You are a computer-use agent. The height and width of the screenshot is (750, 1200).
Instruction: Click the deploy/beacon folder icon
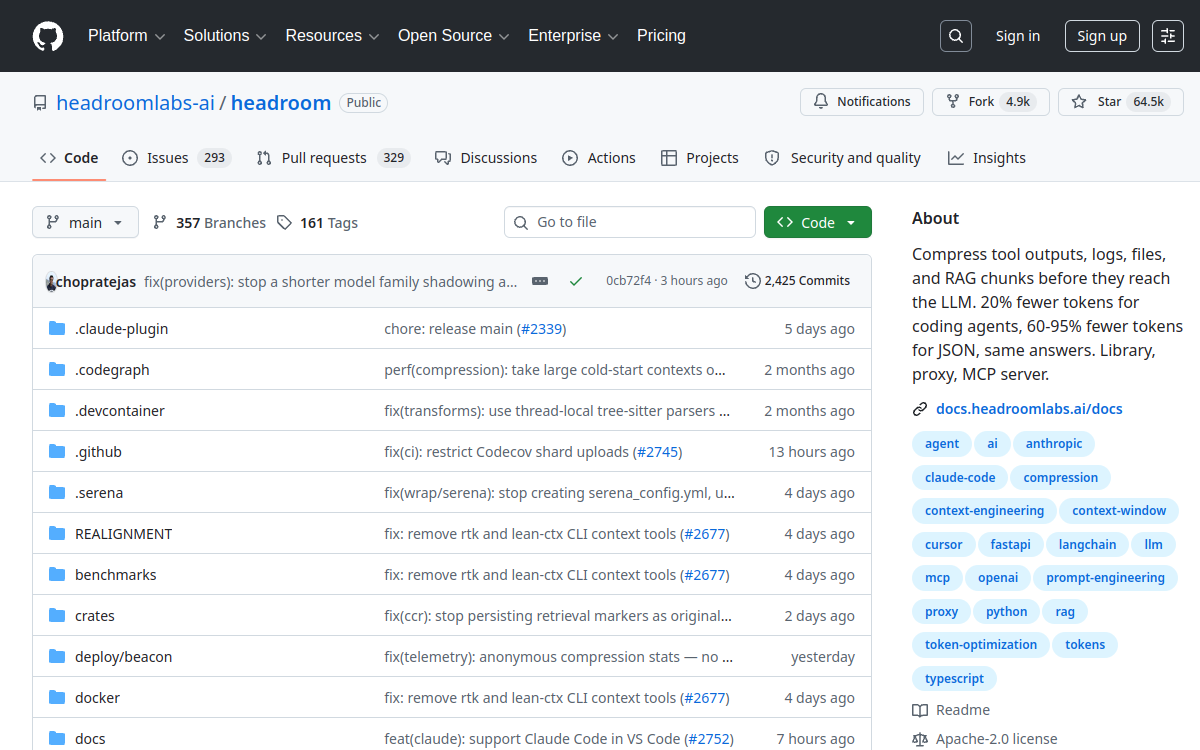pyautogui.click(x=57, y=657)
